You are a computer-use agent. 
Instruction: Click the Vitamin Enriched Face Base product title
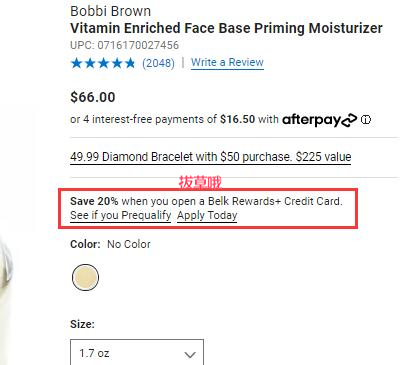pos(226,28)
